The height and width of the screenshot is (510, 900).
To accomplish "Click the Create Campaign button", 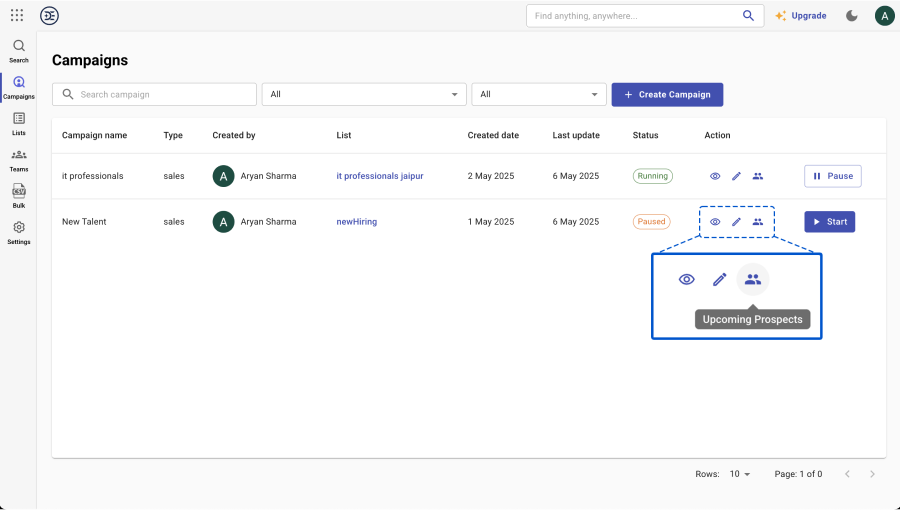I will coord(667,95).
